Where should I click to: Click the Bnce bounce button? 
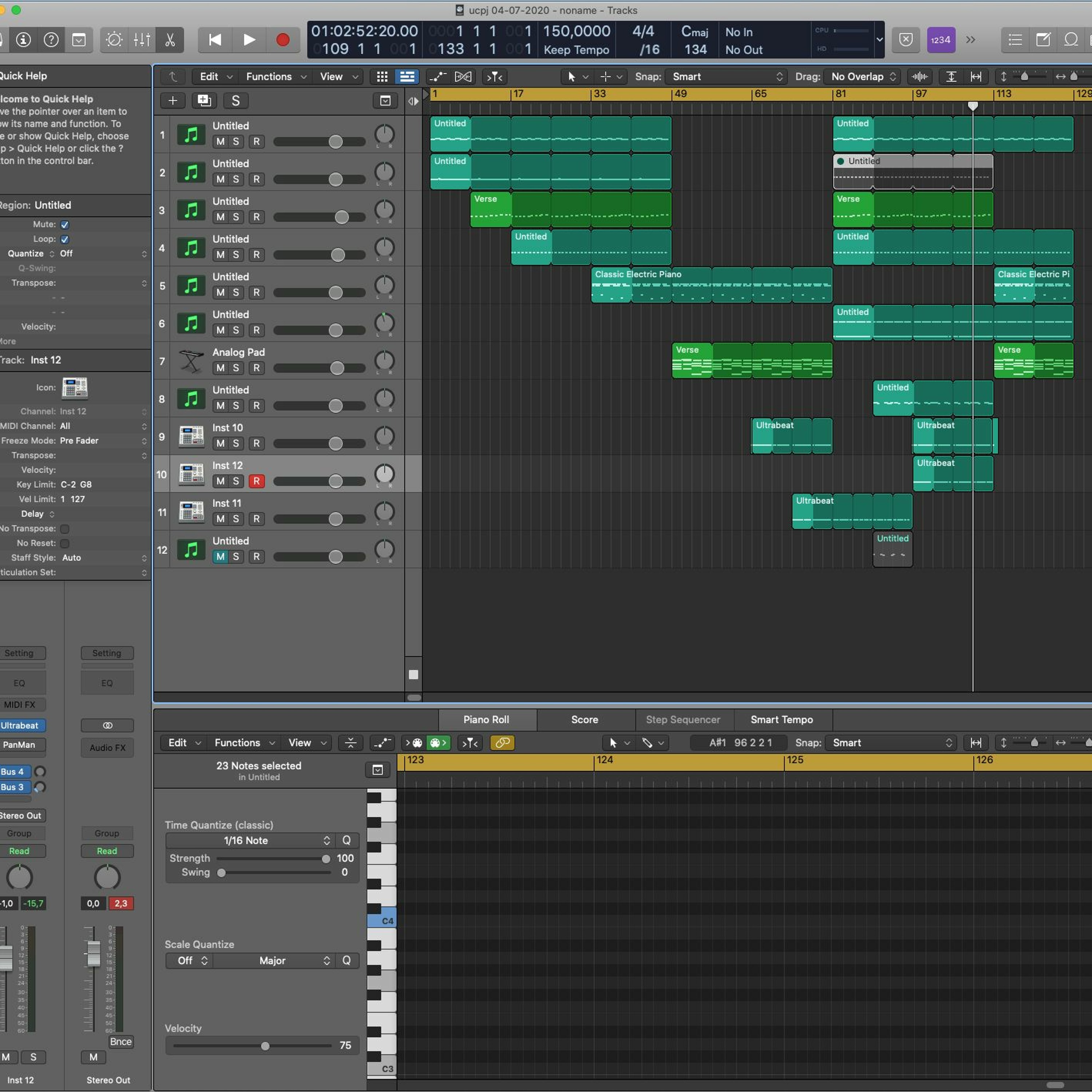point(120,1042)
